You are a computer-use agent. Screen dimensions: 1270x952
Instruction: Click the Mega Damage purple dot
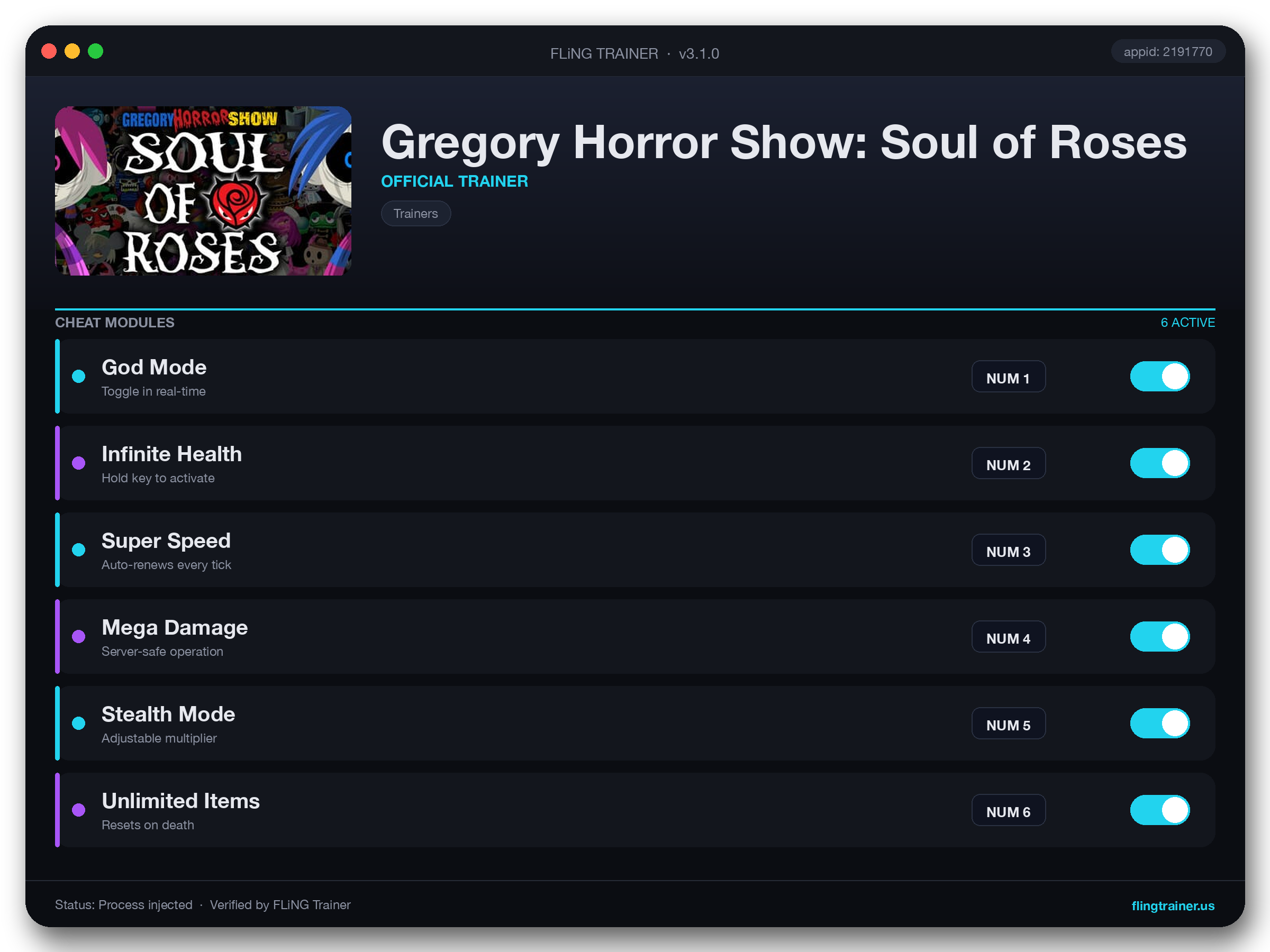point(79,636)
